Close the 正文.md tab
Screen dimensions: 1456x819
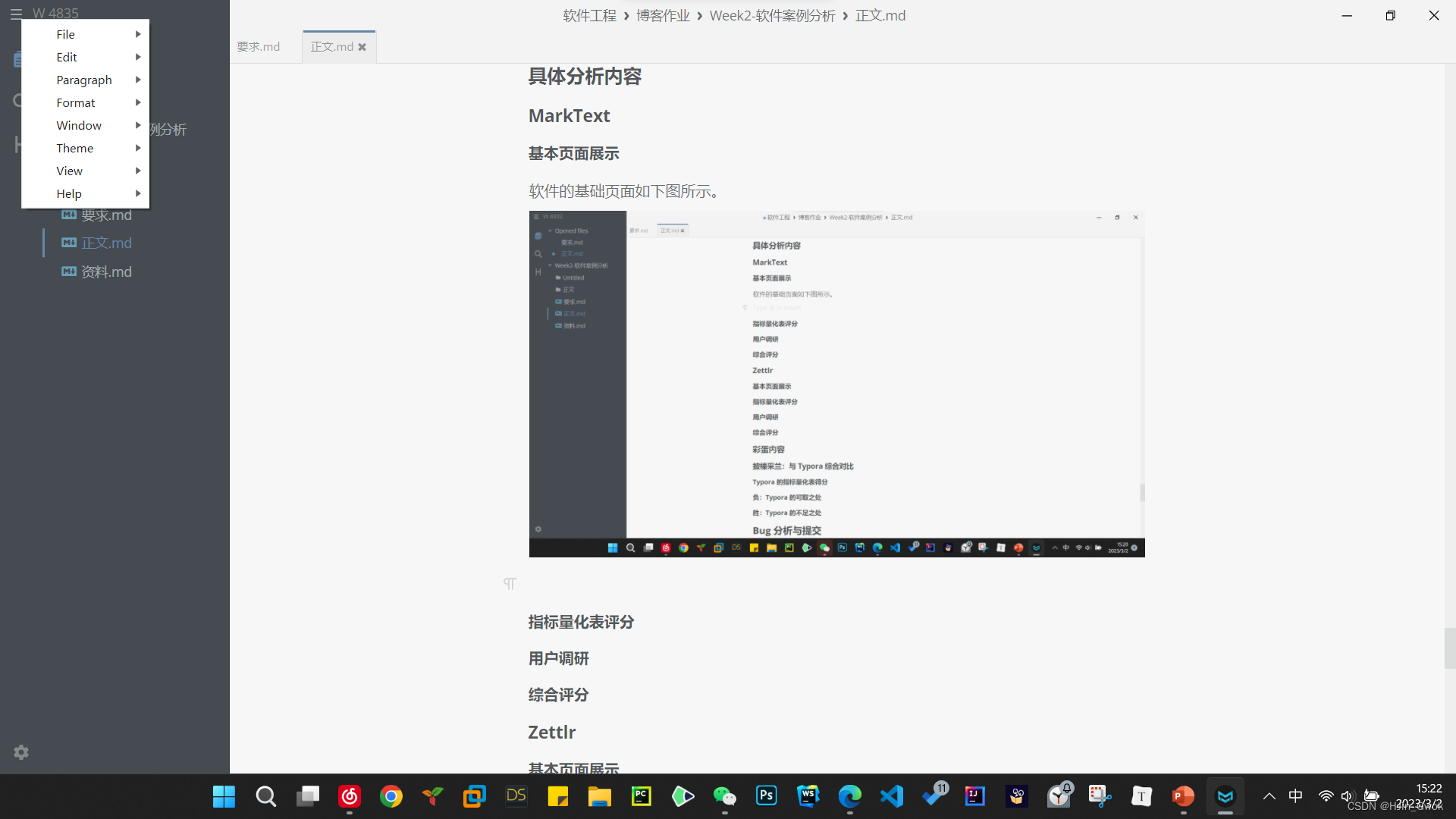[362, 47]
